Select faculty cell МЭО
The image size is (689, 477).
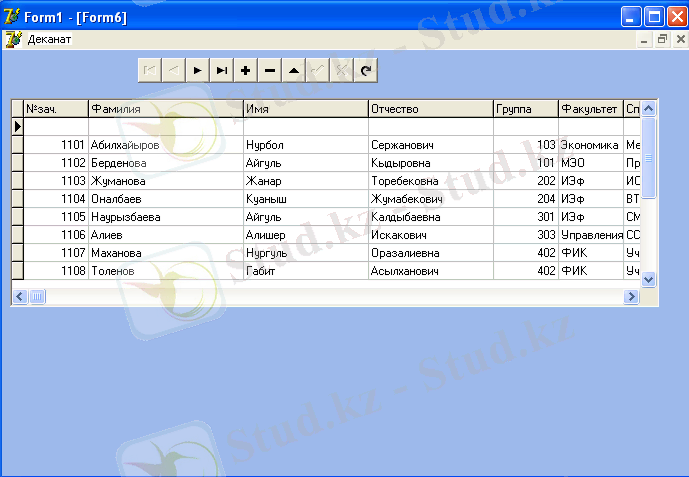tap(591, 163)
